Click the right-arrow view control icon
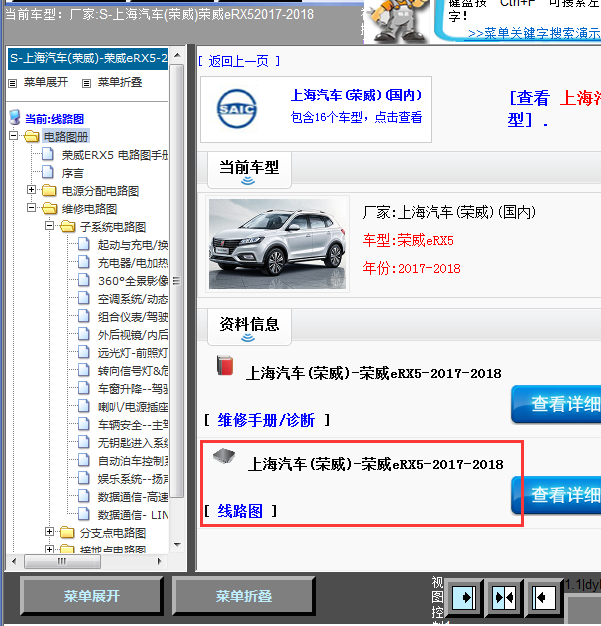Screen dimensions: 601x626 point(463,598)
